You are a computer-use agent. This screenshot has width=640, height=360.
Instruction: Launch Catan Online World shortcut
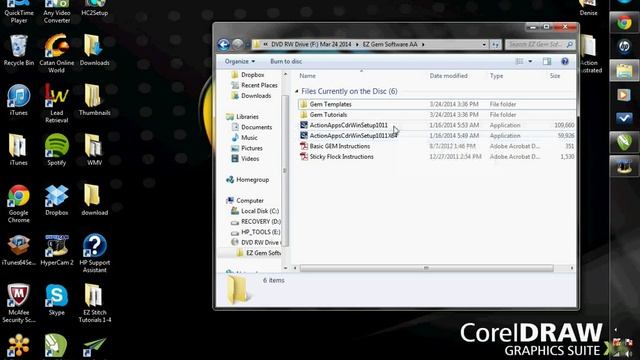click(x=57, y=53)
